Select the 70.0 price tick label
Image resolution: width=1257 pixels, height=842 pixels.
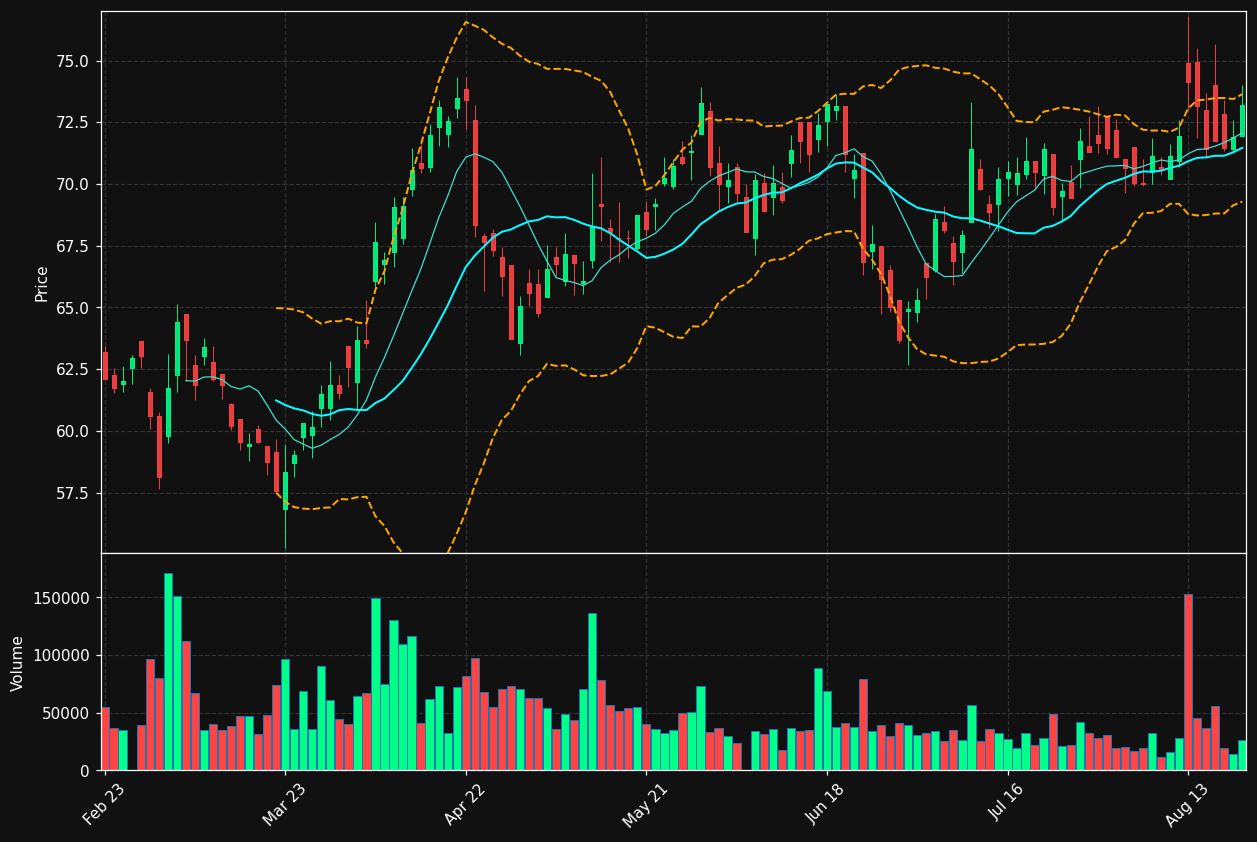[x=71, y=185]
